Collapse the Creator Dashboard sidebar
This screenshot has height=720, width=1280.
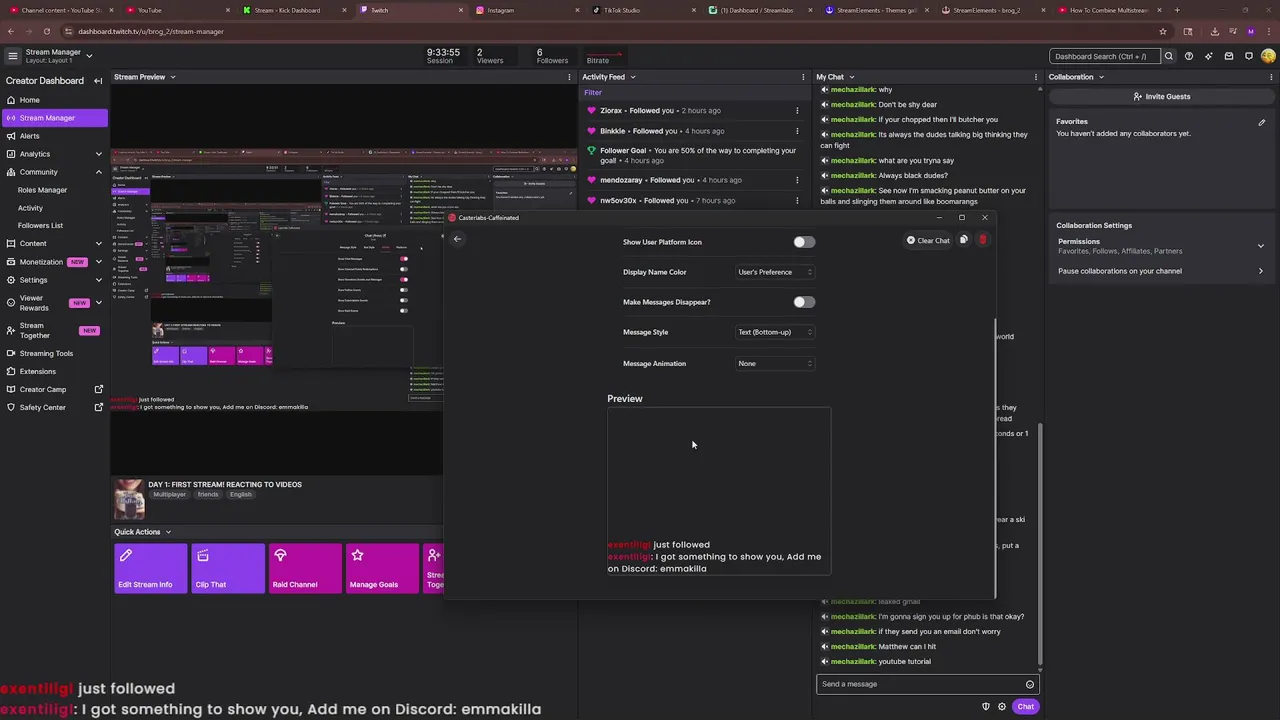point(98,81)
